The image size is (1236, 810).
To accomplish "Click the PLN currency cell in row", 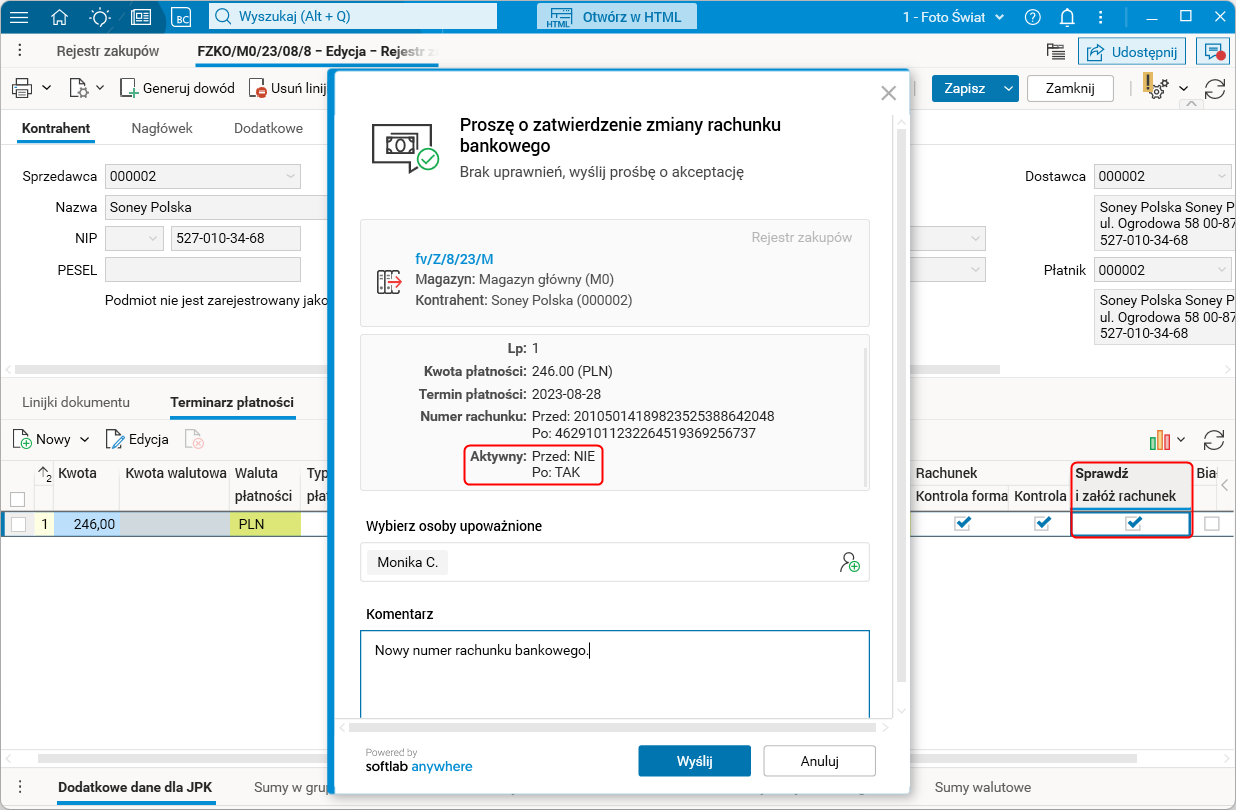I will click(x=265, y=524).
